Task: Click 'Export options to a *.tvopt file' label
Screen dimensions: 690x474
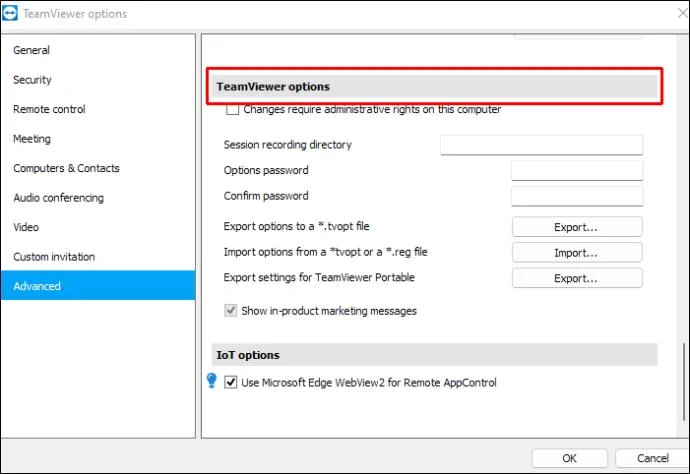Action: [296, 226]
